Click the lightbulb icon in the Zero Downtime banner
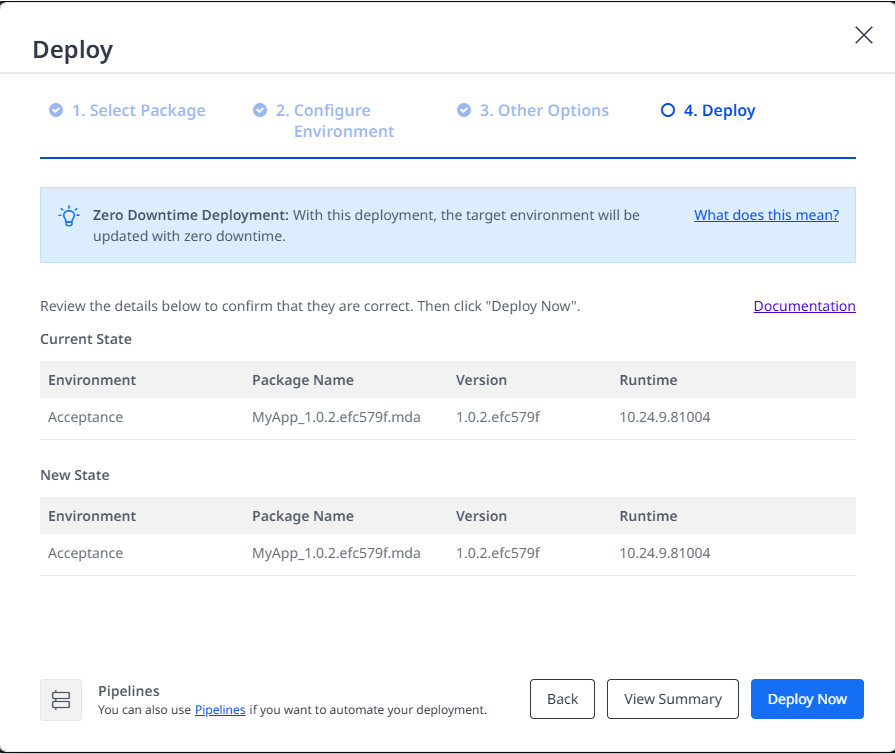This screenshot has height=754, width=895. point(68,215)
